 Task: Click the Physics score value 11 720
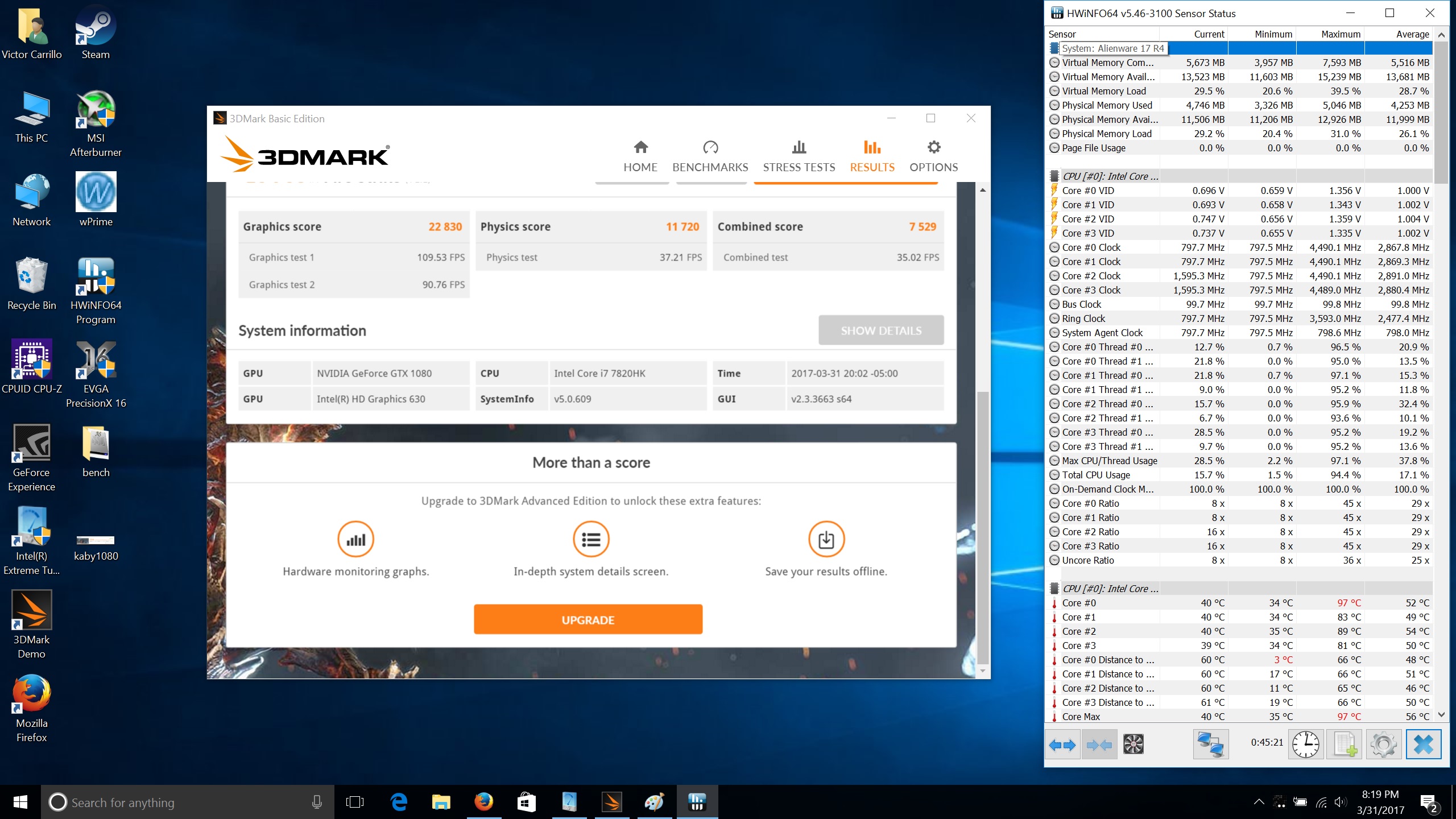tap(682, 226)
